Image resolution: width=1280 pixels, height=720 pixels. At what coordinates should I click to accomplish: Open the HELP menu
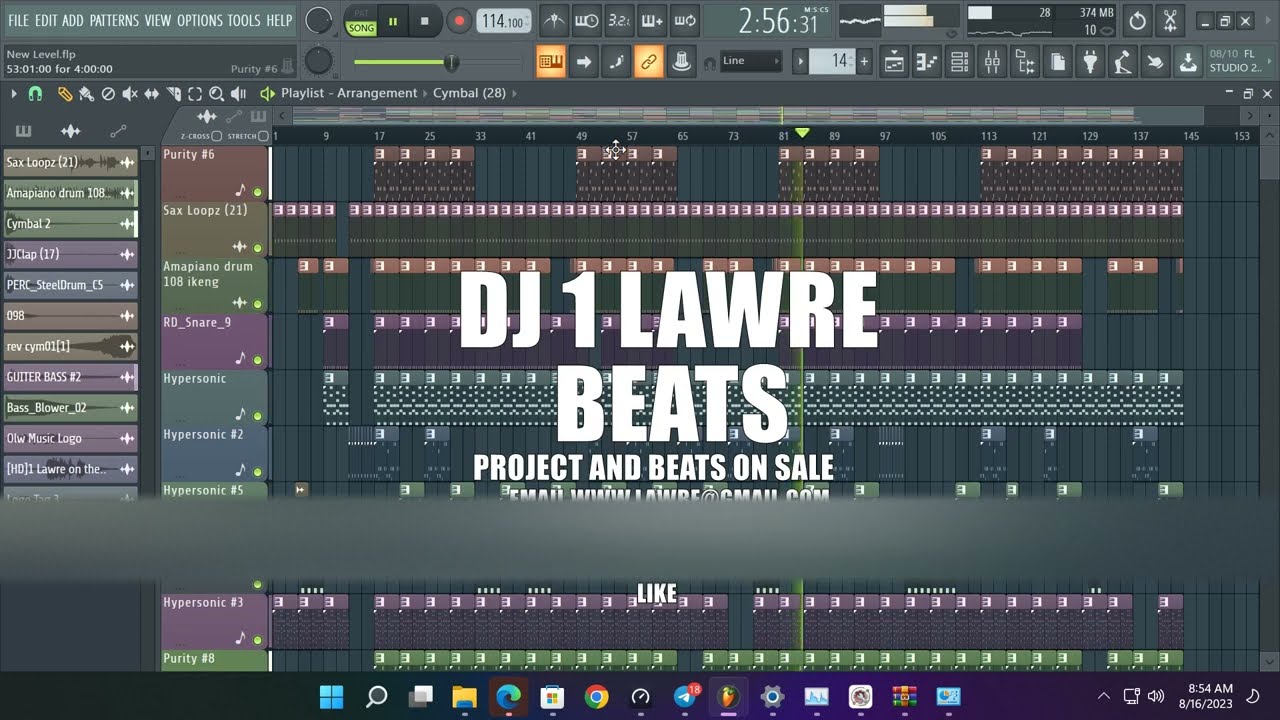click(x=279, y=20)
